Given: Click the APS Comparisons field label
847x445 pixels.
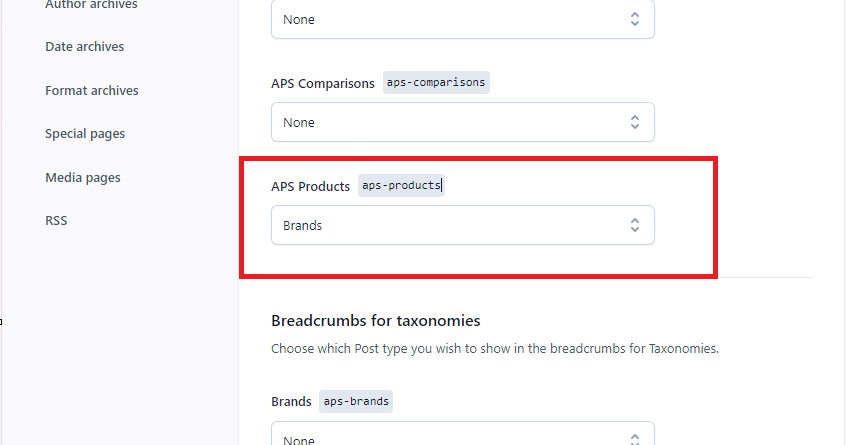Looking at the screenshot, I should [x=322, y=83].
